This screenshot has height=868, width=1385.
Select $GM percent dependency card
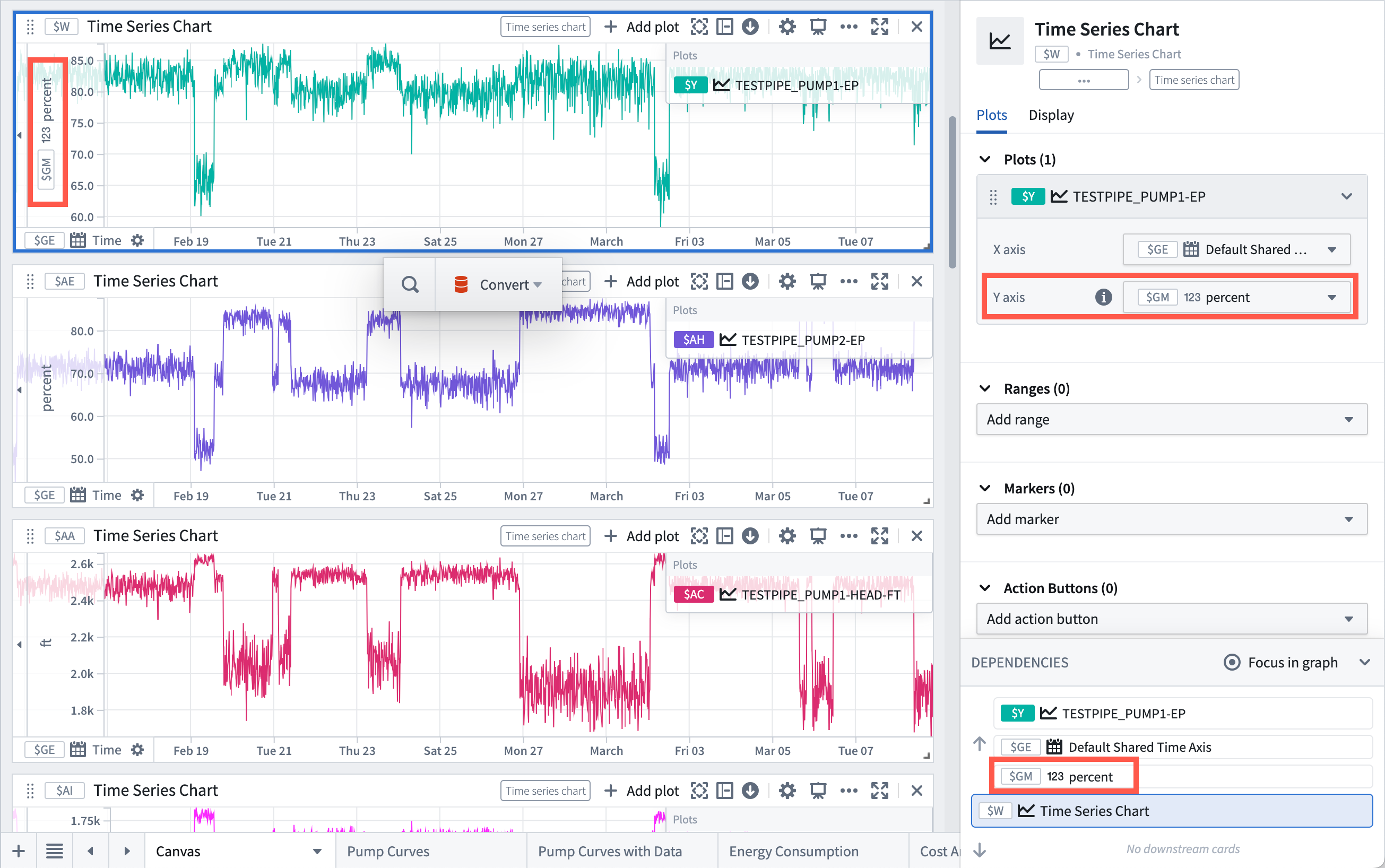point(1183,777)
